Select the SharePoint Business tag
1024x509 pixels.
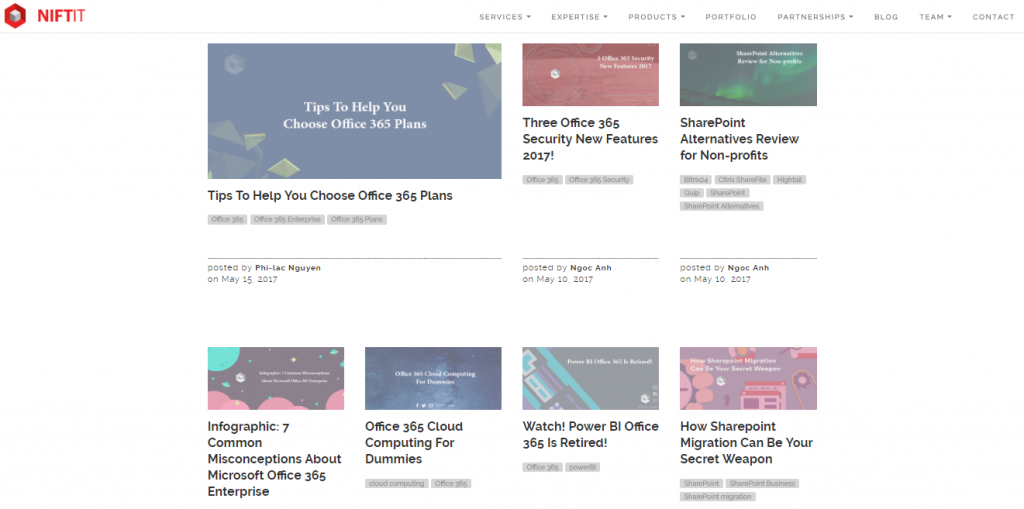762,484
